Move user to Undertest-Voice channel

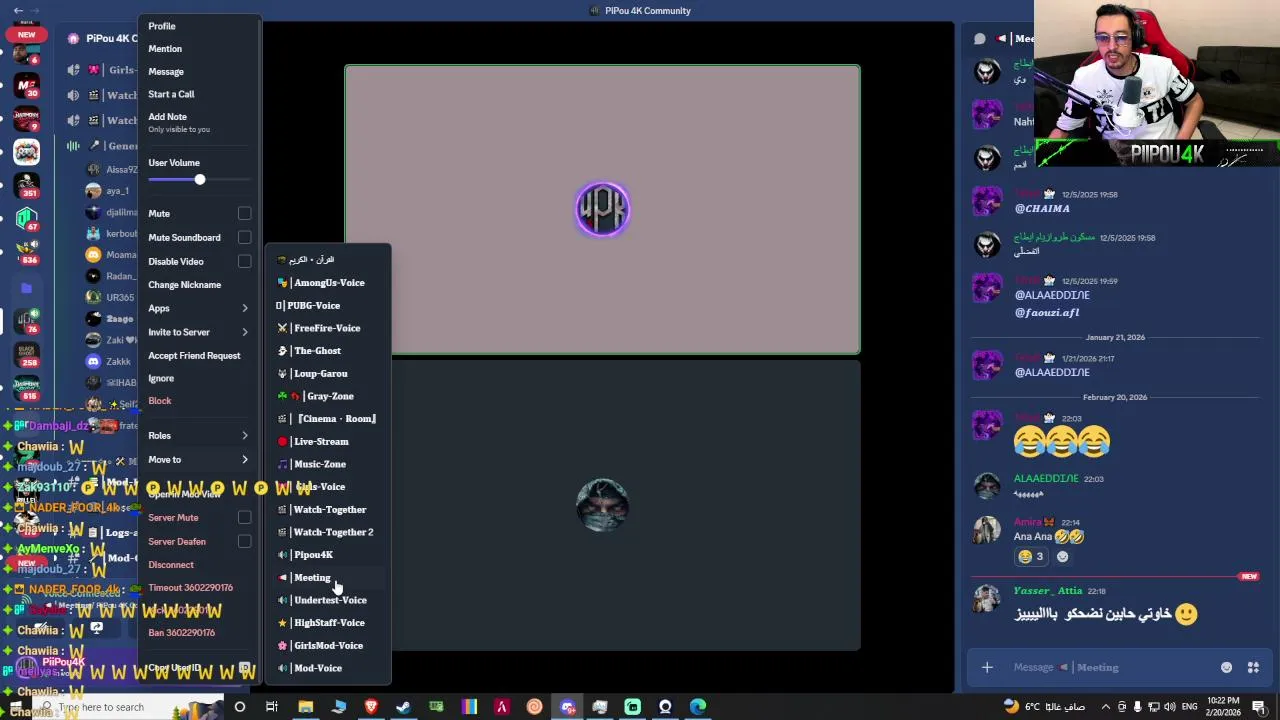[327, 600]
